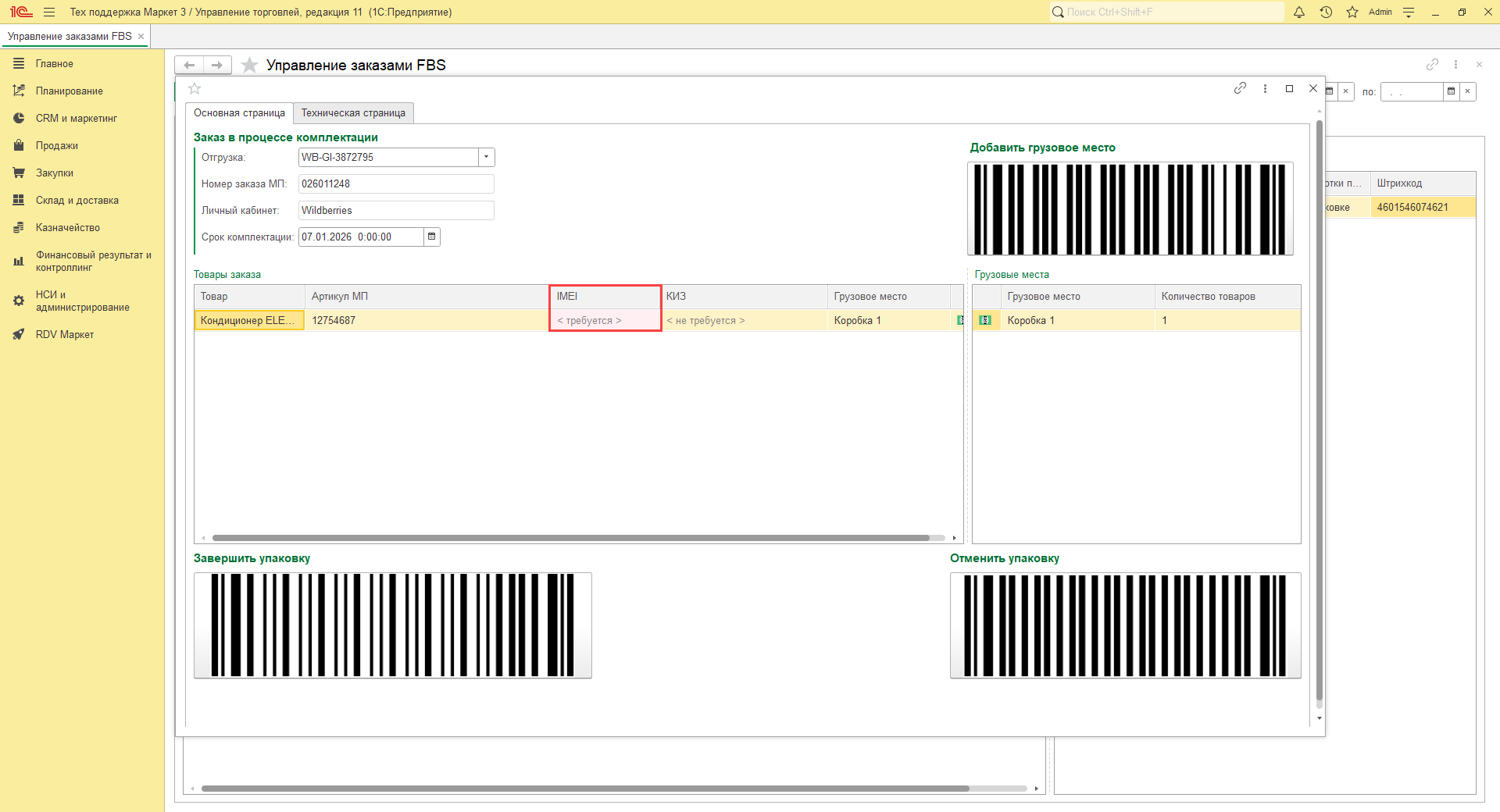Image resolution: width=1500 pixels, height=812 pixels.
Task: Open the notifications bell icon
Action: point(1299,12)
